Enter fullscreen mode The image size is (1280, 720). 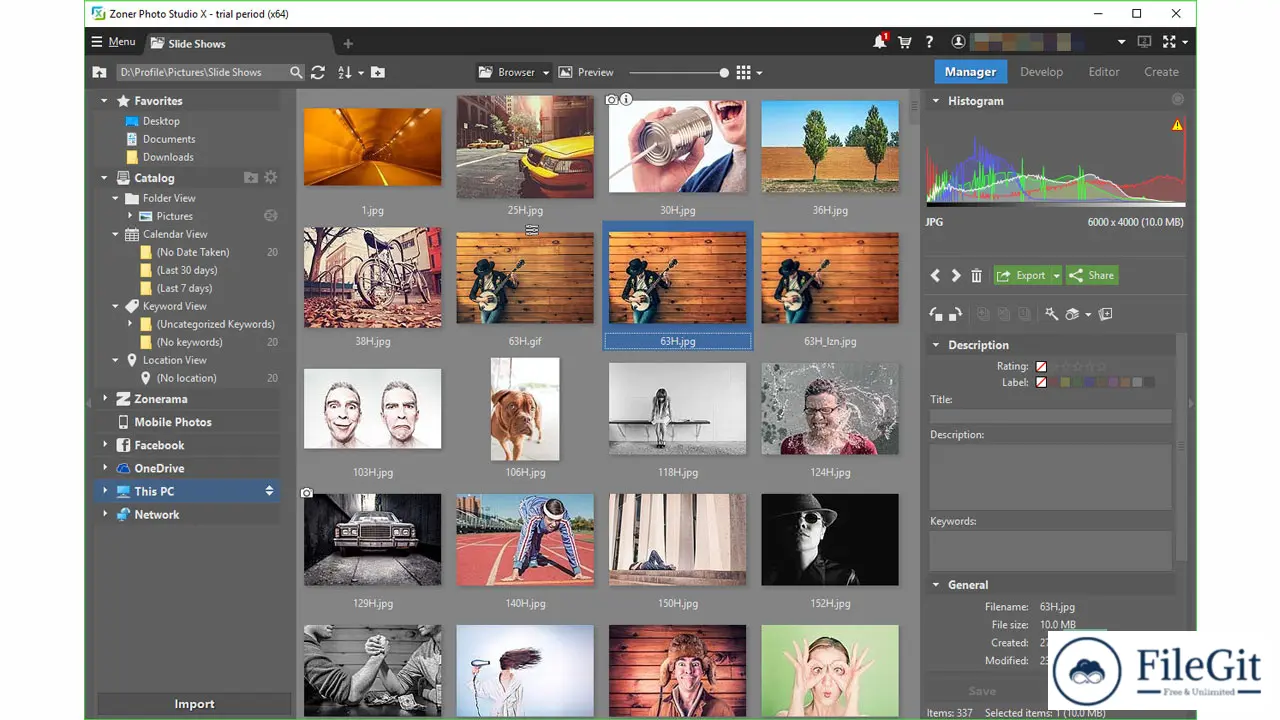tap(1171, 42)
